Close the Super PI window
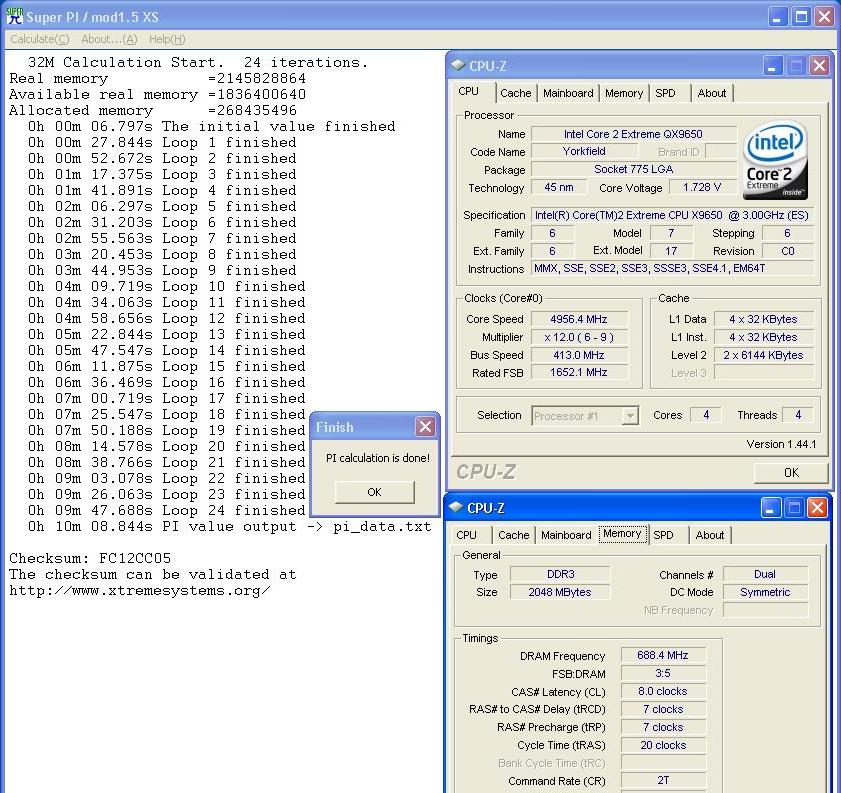Screen dimensions: 841x793 point(824,17)
